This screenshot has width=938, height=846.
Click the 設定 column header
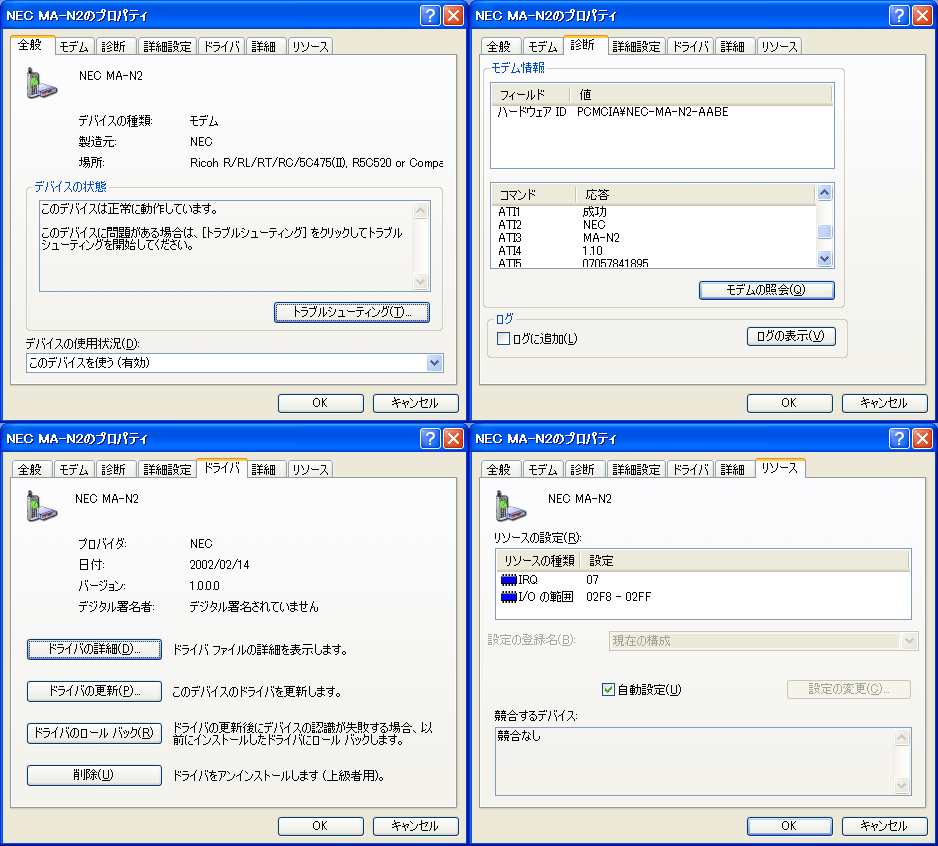click(x=745, y=561)
